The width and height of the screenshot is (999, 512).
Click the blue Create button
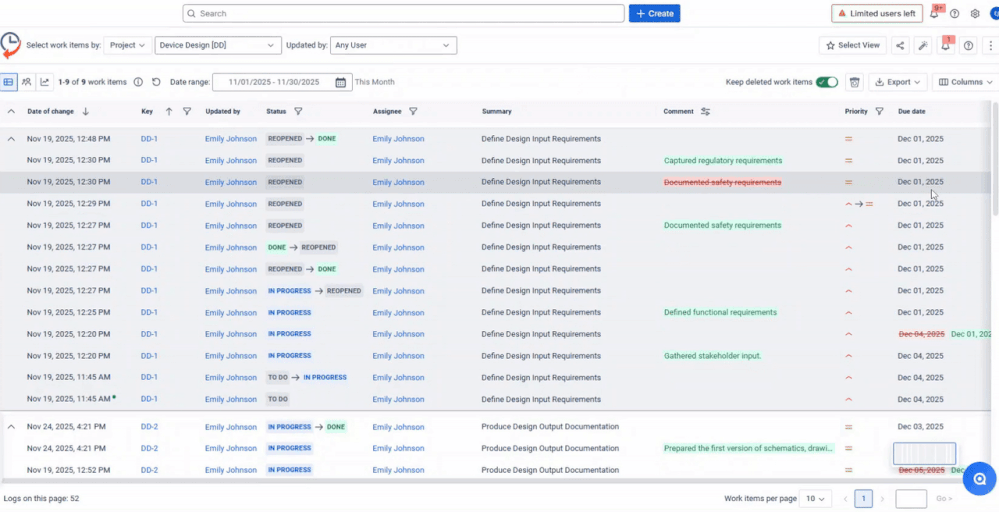pyautogui.click(x=654, y=13)
